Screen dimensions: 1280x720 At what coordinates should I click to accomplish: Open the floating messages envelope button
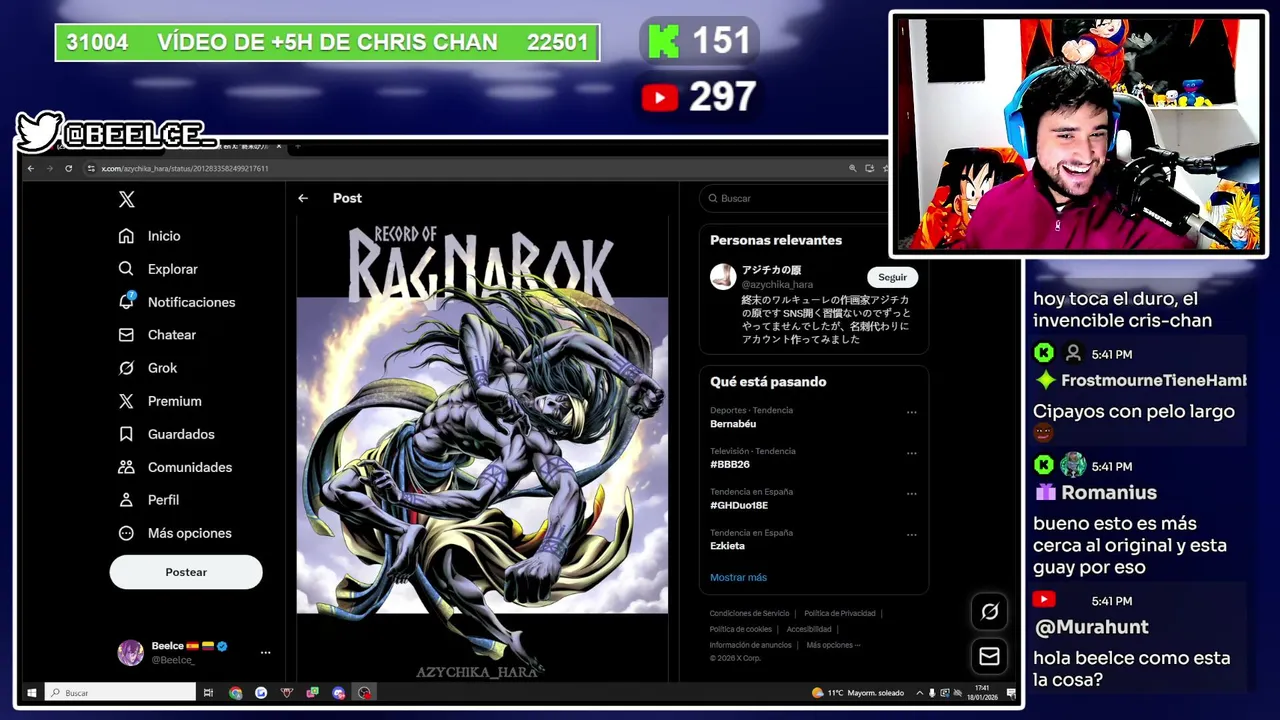990,656
